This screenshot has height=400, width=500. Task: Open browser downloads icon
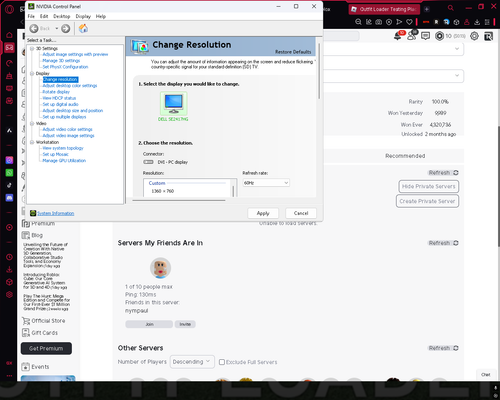[x=477, y=22]
